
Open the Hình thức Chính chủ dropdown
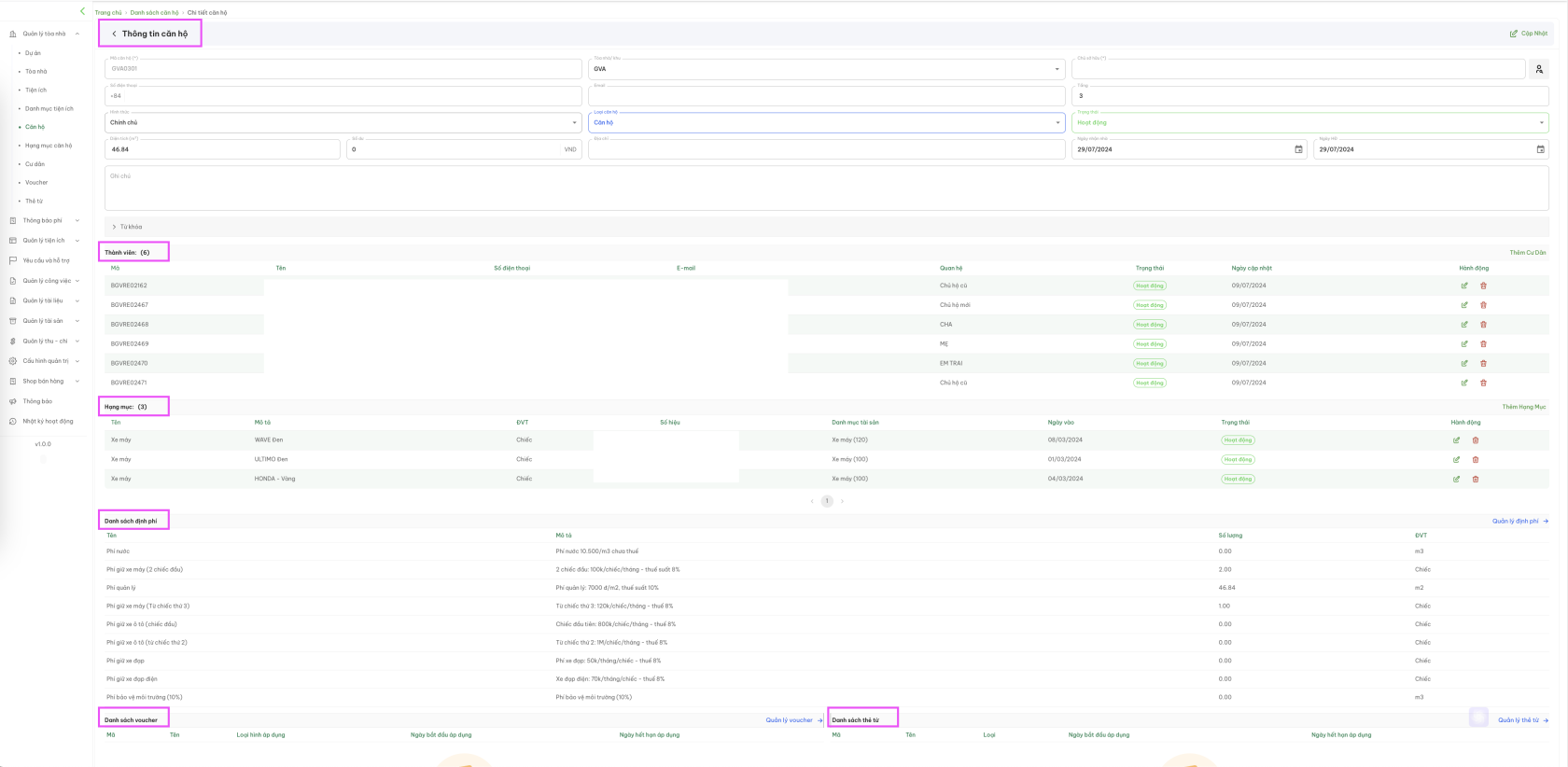point(343,122)
